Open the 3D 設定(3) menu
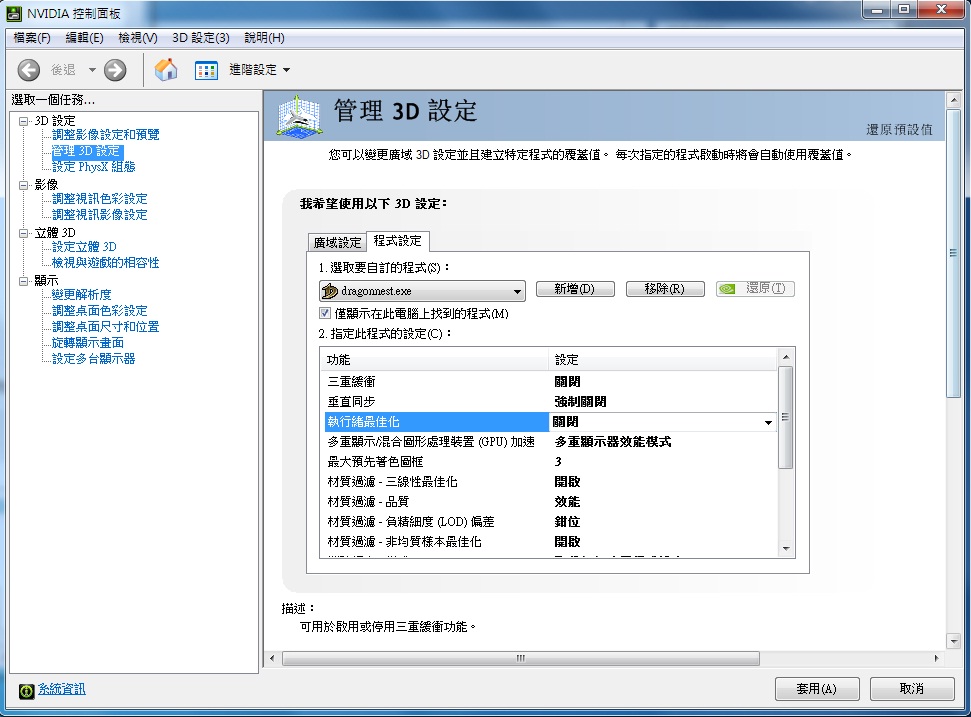This screenshot has width=971, height=717. [201, 38]
